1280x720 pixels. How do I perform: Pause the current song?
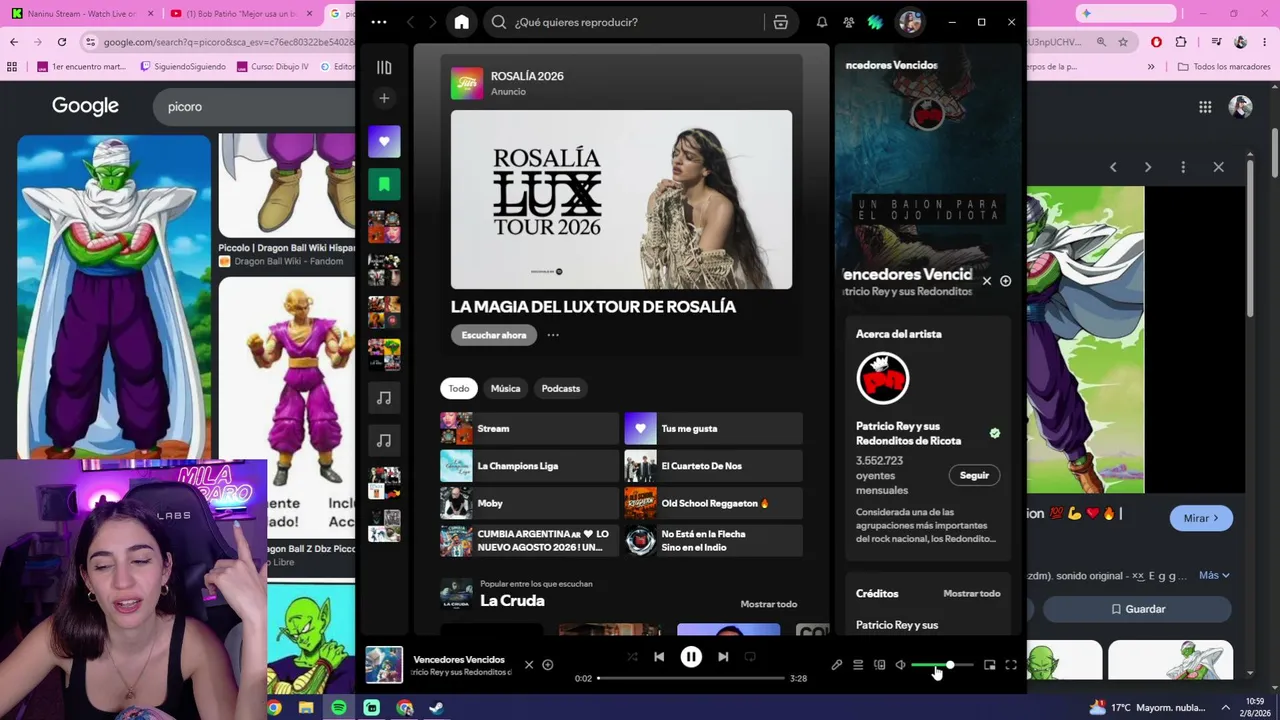point(691,657)
